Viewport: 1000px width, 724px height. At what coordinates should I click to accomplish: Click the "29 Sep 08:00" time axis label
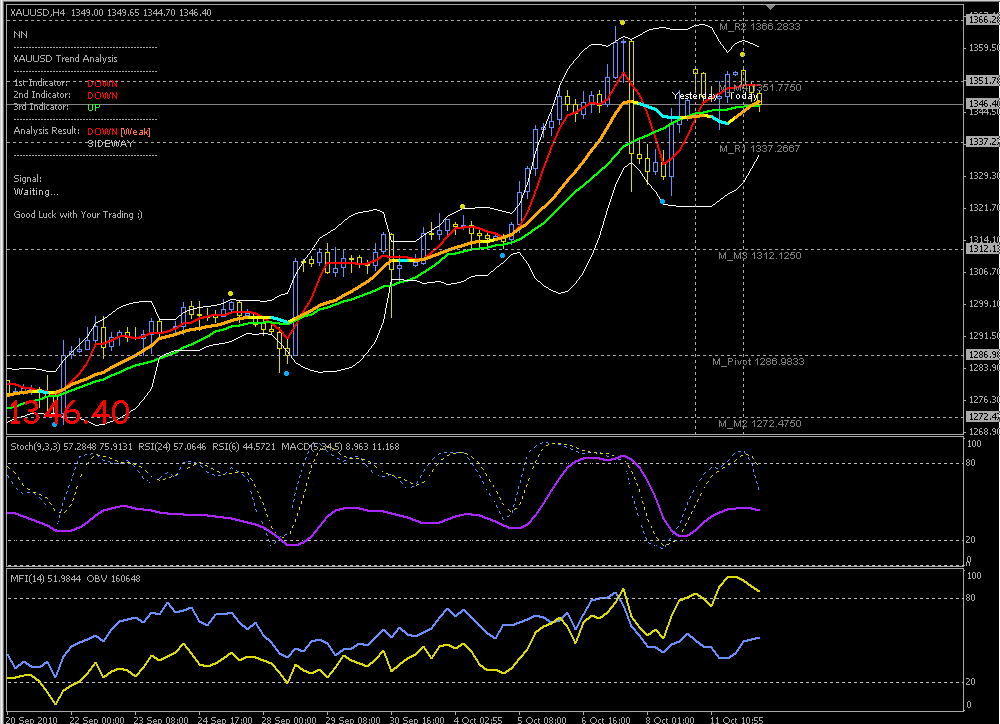click(353, 720)
